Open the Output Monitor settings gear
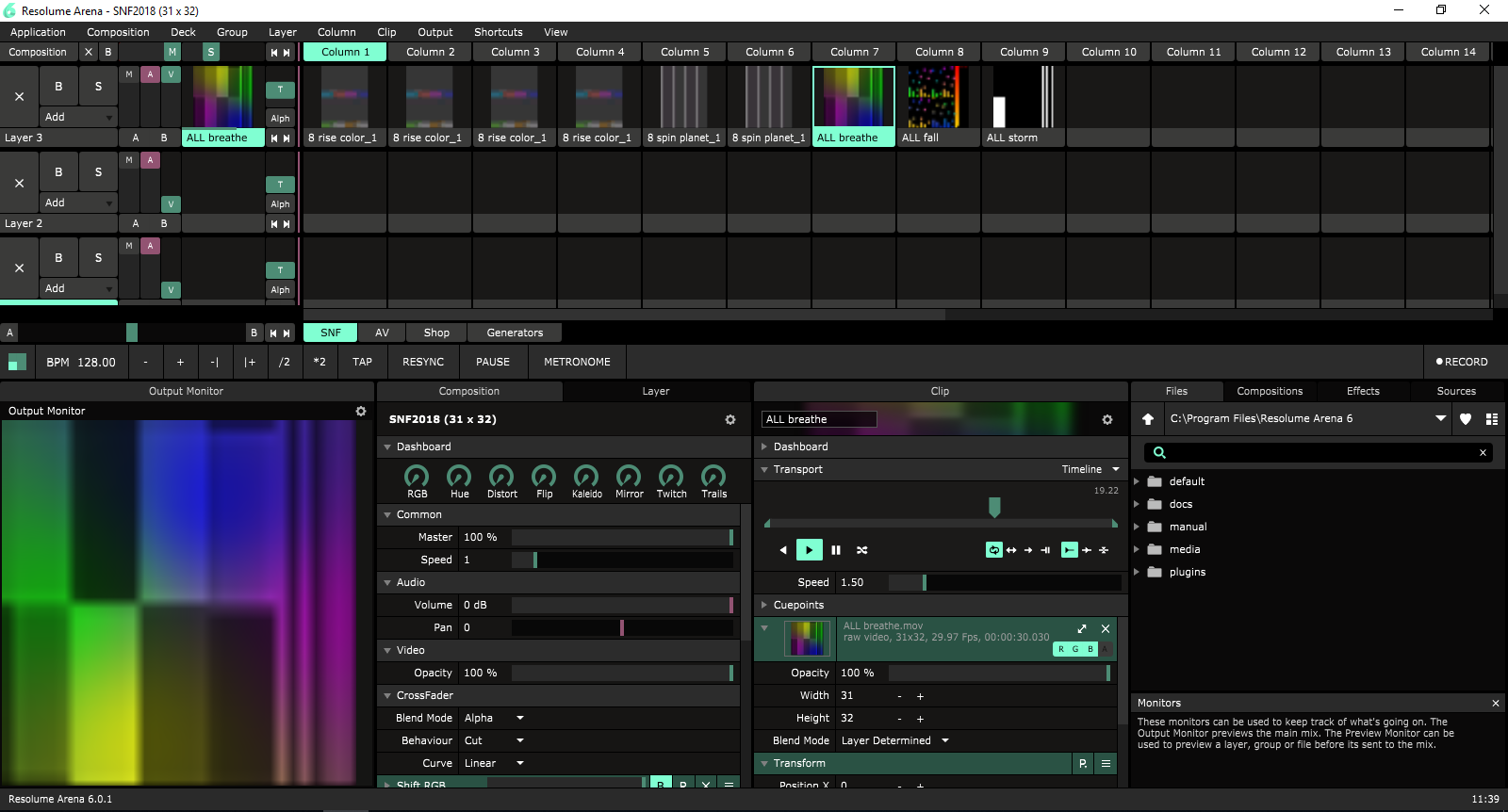 (360, 412)
